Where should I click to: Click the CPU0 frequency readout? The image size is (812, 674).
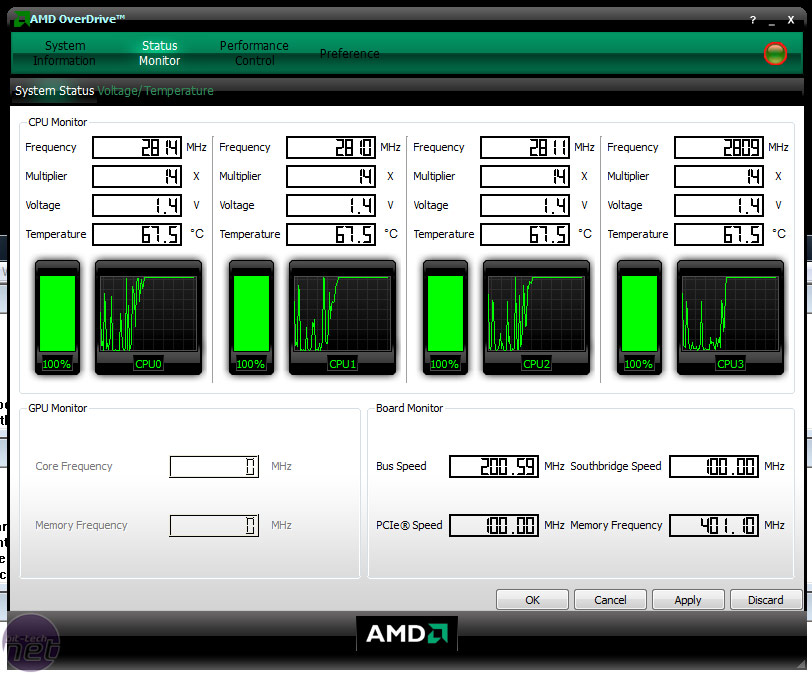tap(137, 148)
